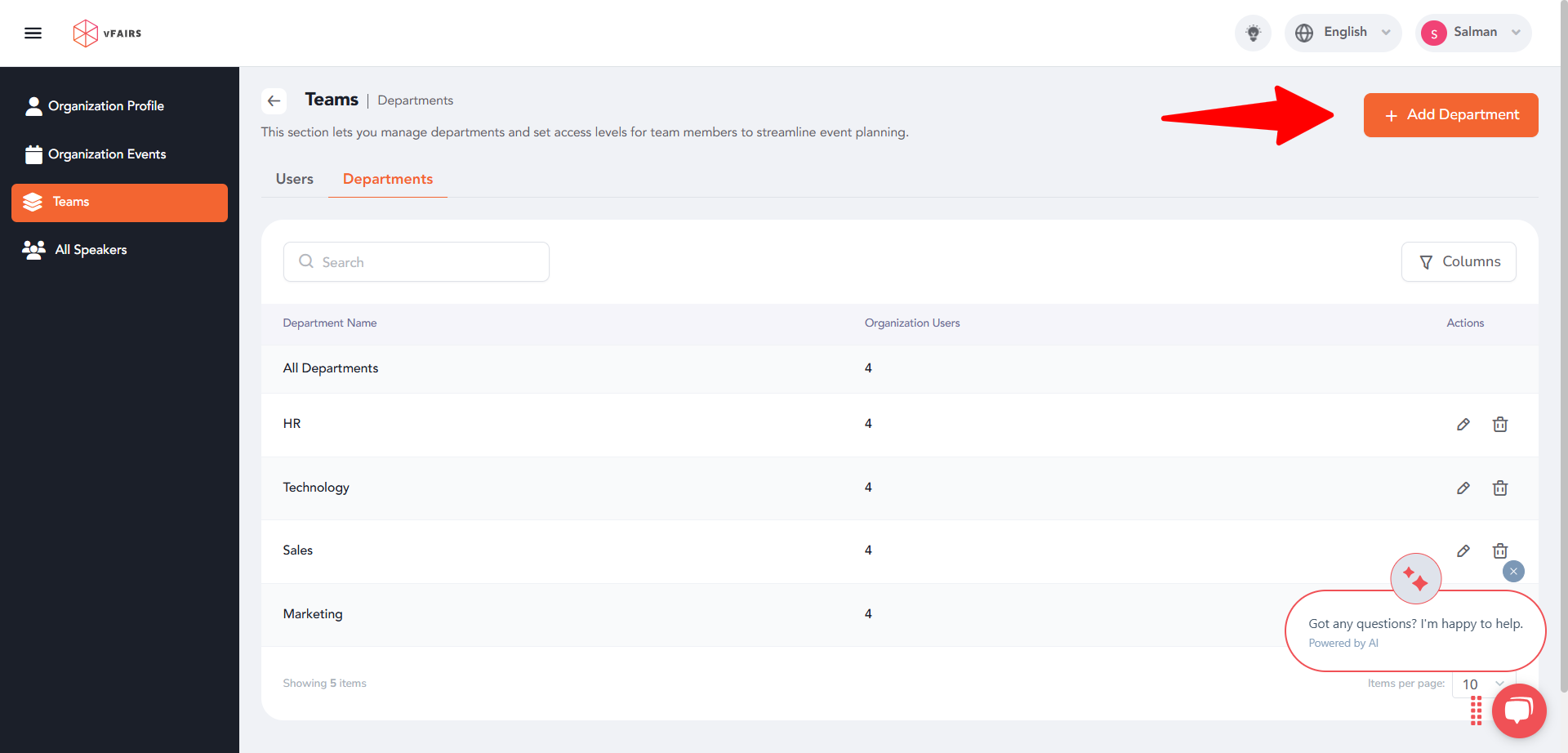This screenshot has width=1568, height=753.
Task: Click the back arrow next to Teams
Action: pos(274,100)
